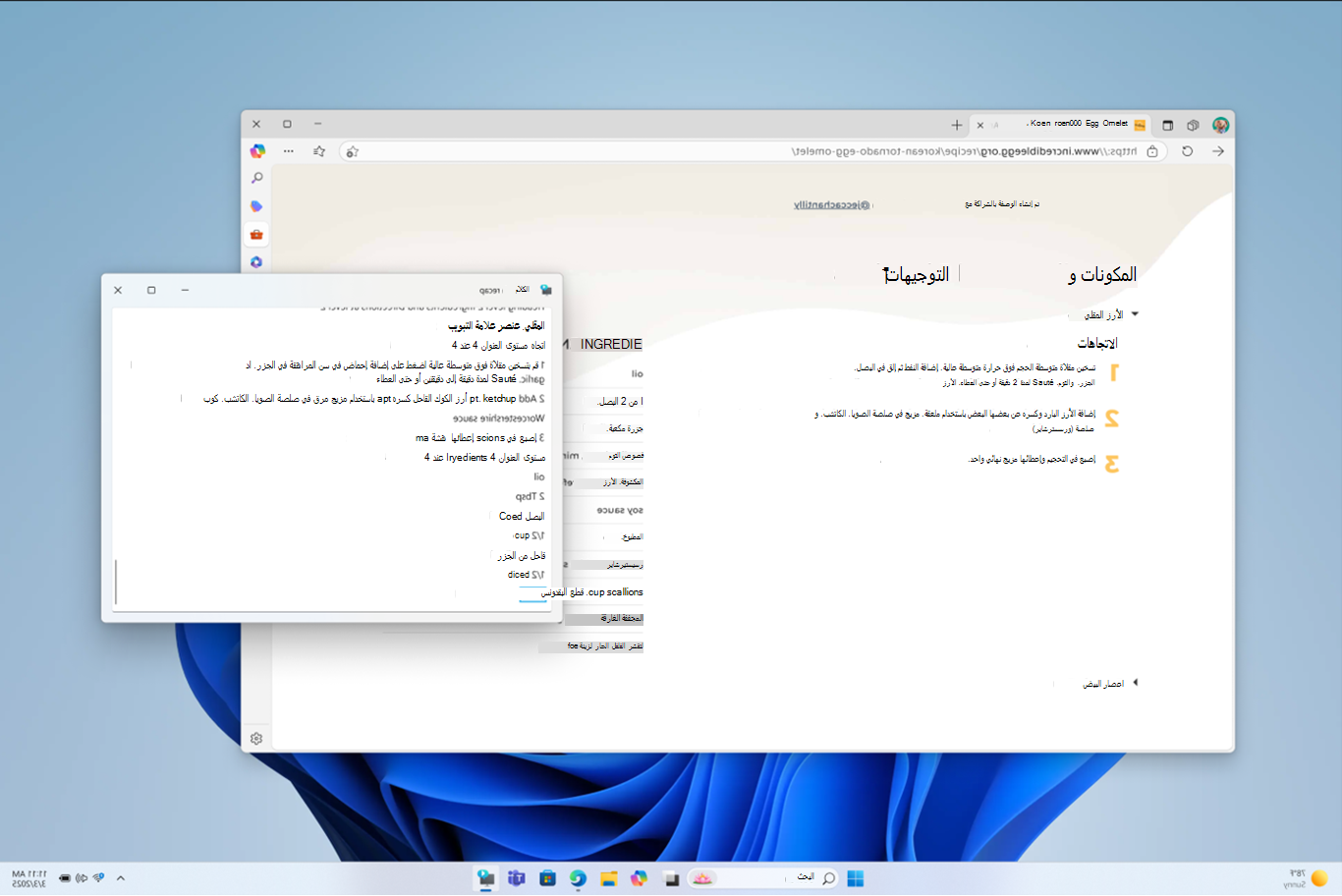Viewport: 1342px width, 896px height.
Task: Open a new tab in Edge
Action: tap(956, 125)
